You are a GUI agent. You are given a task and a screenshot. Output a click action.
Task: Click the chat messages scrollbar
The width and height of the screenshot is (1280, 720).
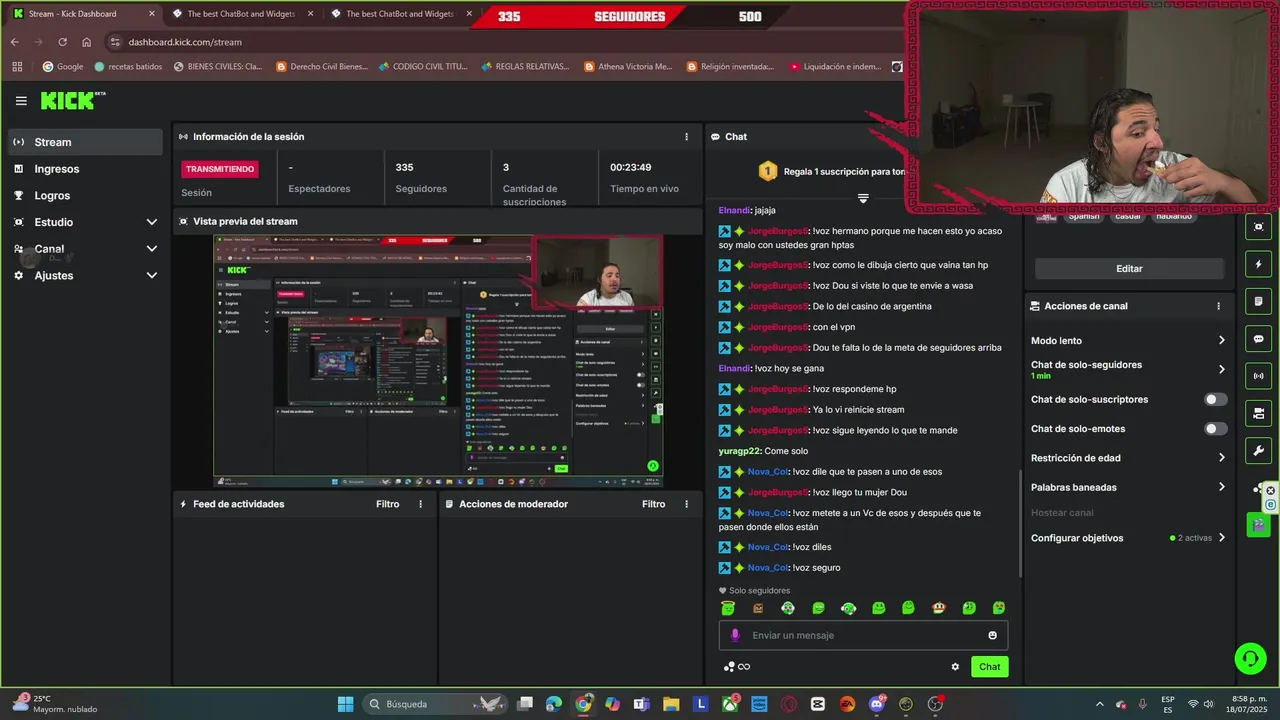1019,522
